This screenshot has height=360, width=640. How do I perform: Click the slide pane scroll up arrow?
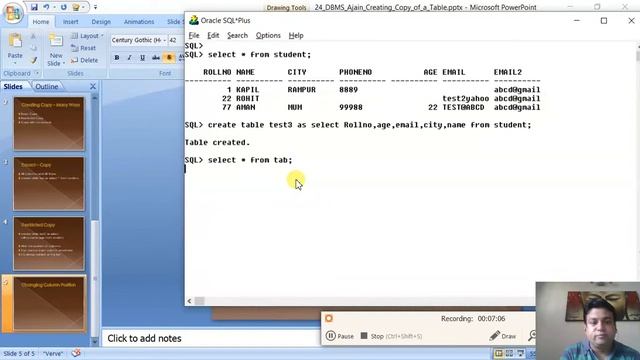95,98
